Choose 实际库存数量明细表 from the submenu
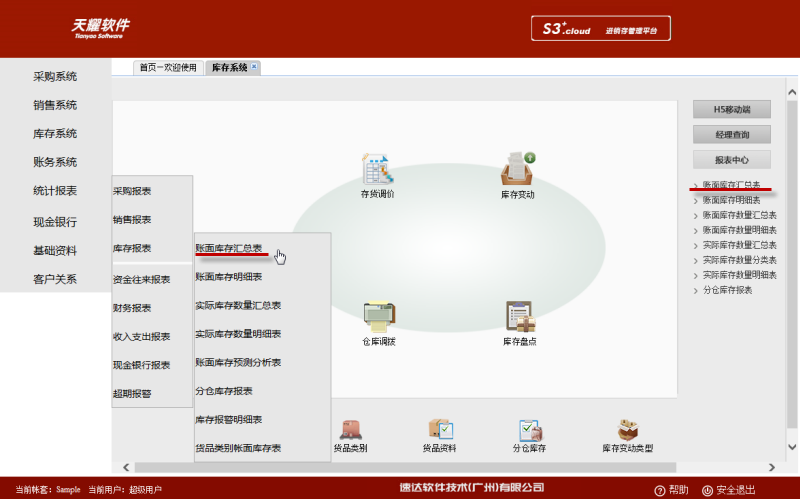The image size is (800, 499). pyautogui.click(x=238, y=333)
